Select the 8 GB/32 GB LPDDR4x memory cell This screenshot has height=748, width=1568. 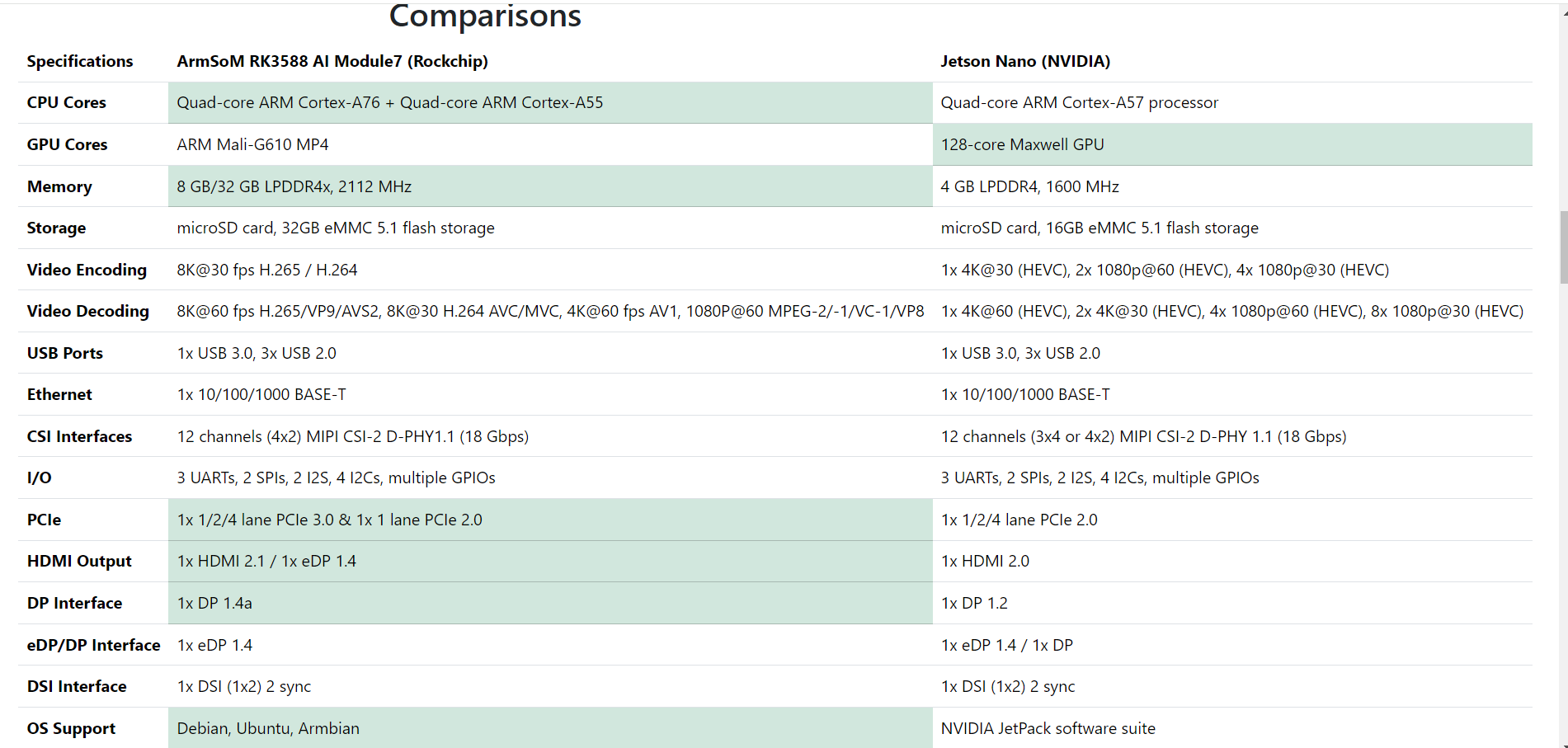294,186
